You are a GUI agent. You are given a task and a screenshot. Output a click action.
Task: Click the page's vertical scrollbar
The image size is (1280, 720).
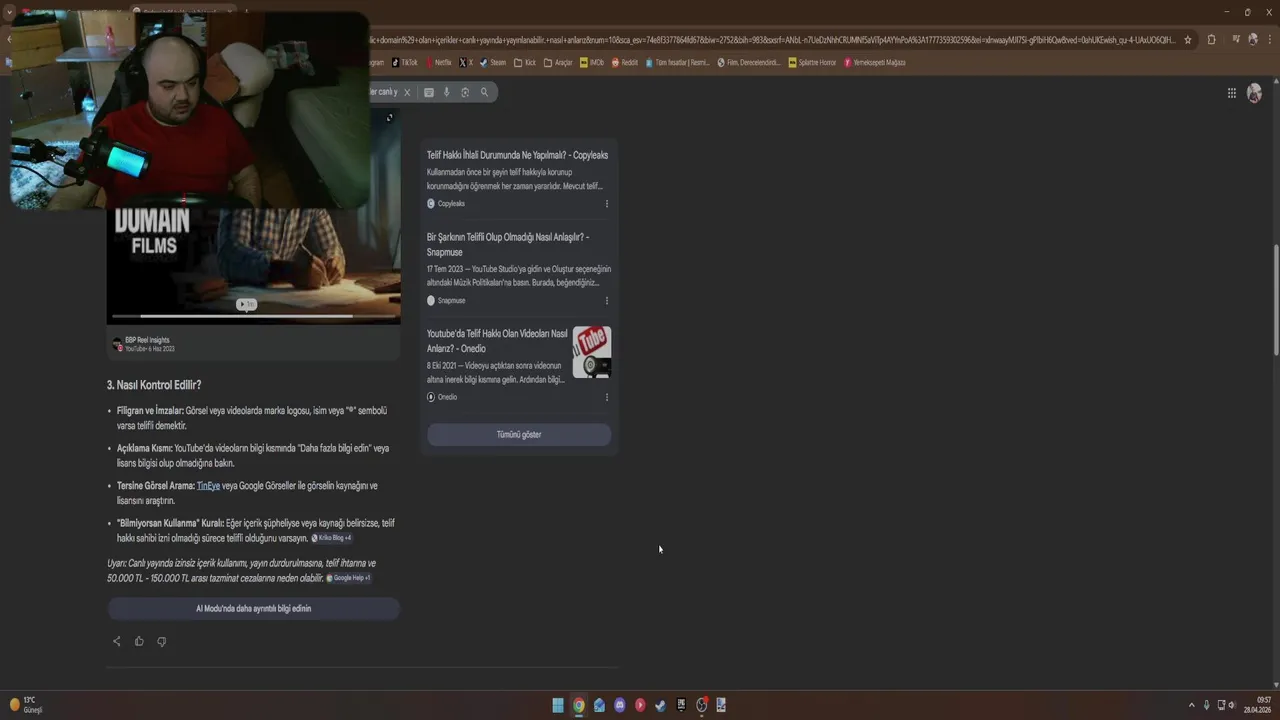tap(1275, 299)
